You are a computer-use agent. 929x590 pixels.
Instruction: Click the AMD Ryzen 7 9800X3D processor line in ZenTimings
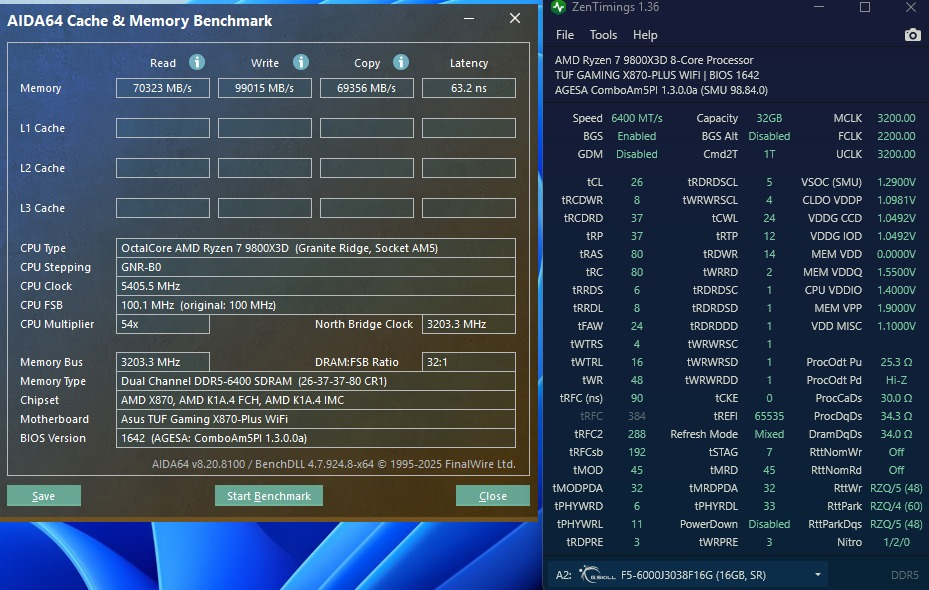click(x=654, y=60)
